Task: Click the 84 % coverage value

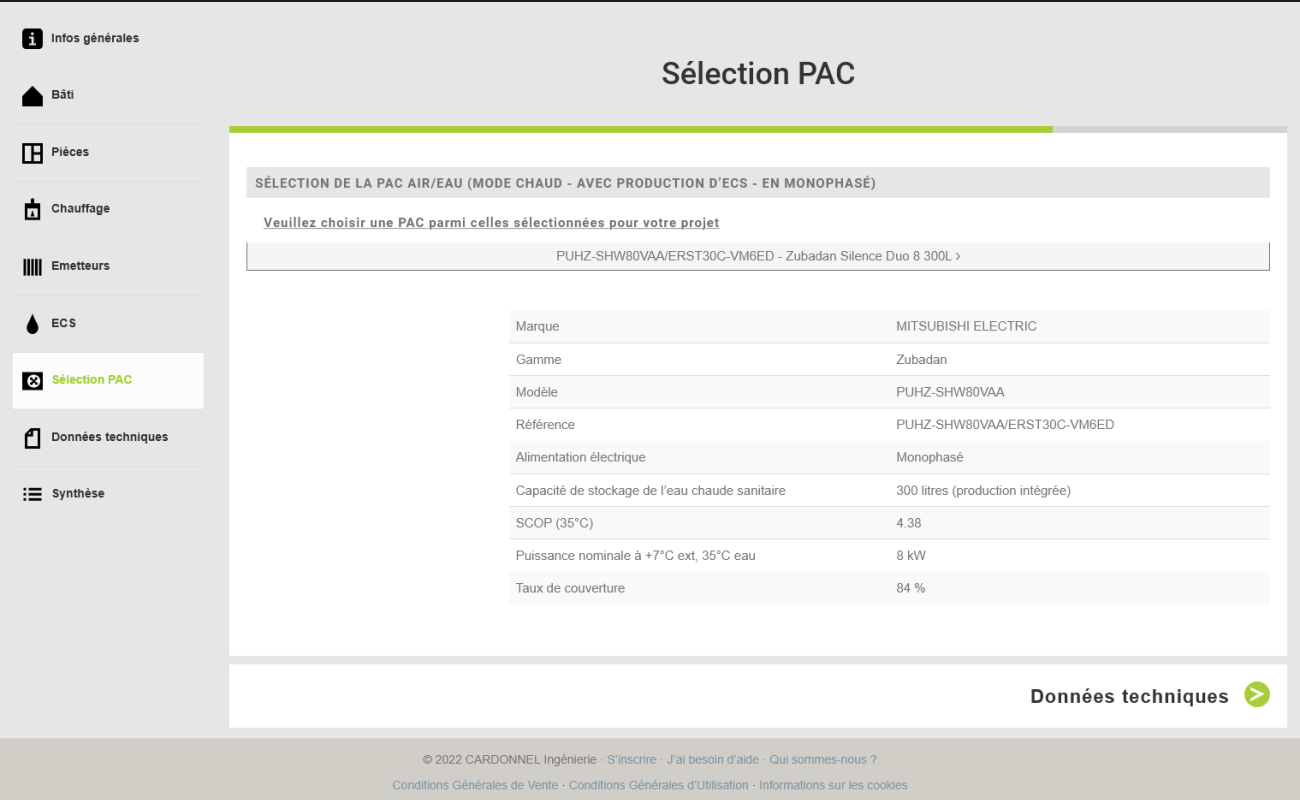Action: pyautogui.click(x=910, y=588)
